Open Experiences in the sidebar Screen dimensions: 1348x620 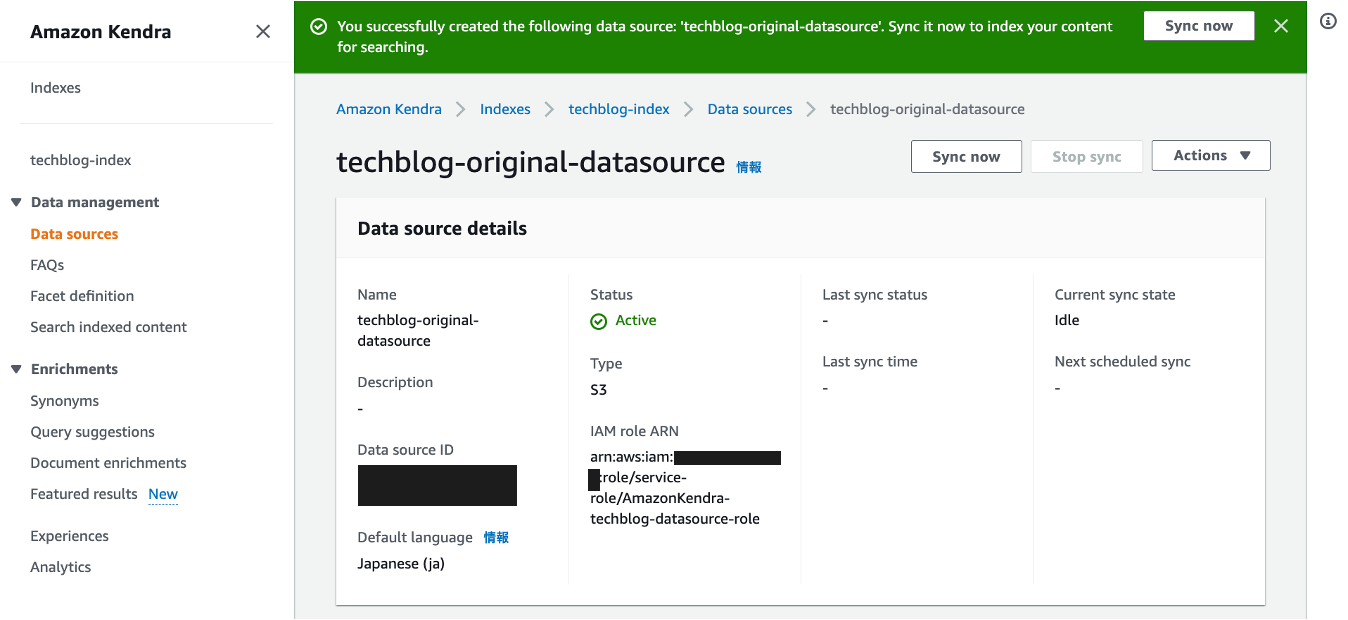tap(70, 536)
